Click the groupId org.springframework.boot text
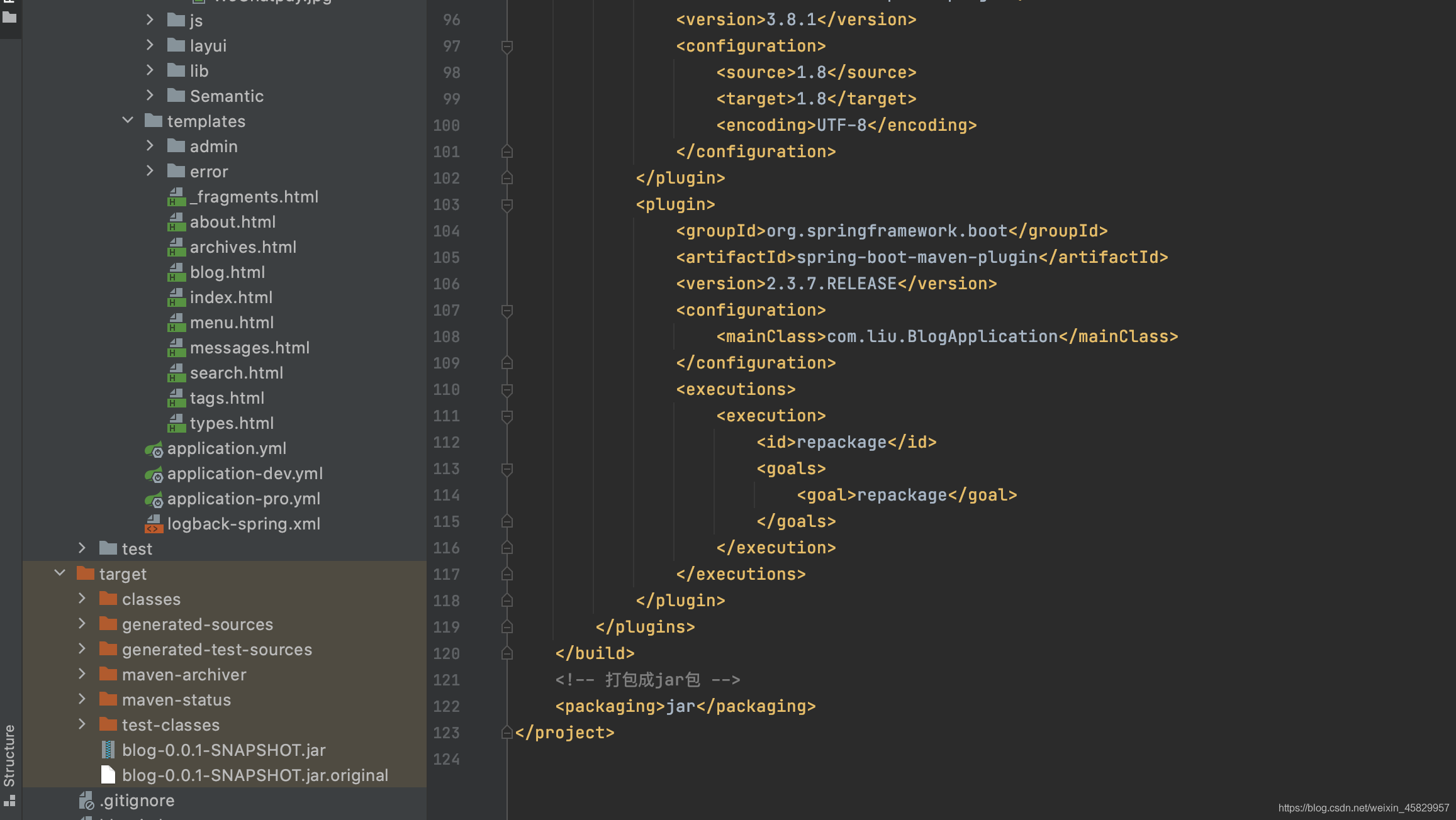This screenshot has height=820, width=1456. coord(887,231)
